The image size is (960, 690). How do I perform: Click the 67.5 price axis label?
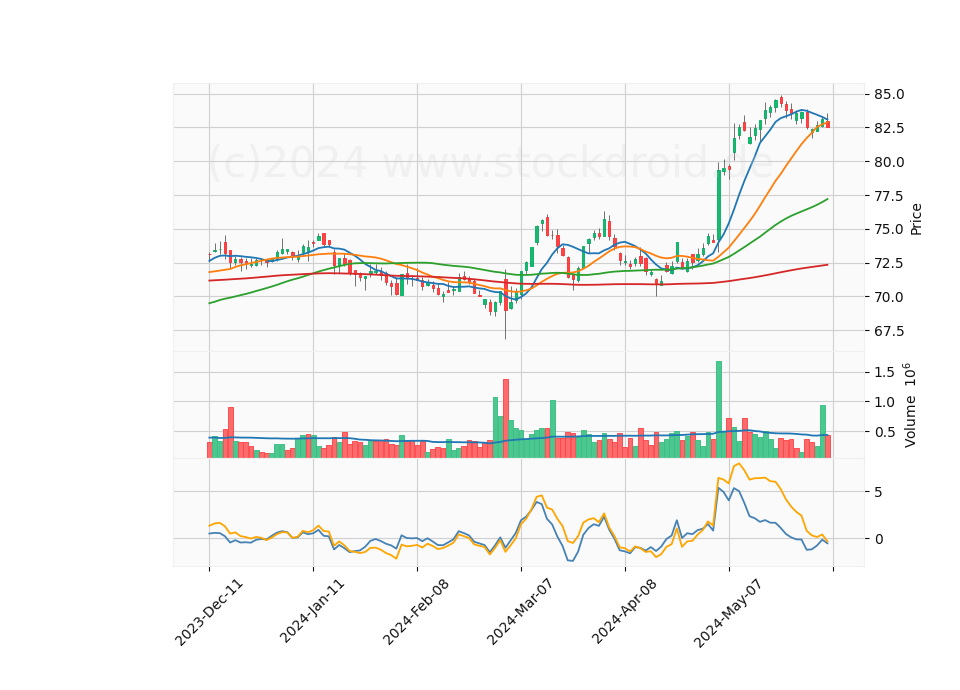click(x=889, y=331)
